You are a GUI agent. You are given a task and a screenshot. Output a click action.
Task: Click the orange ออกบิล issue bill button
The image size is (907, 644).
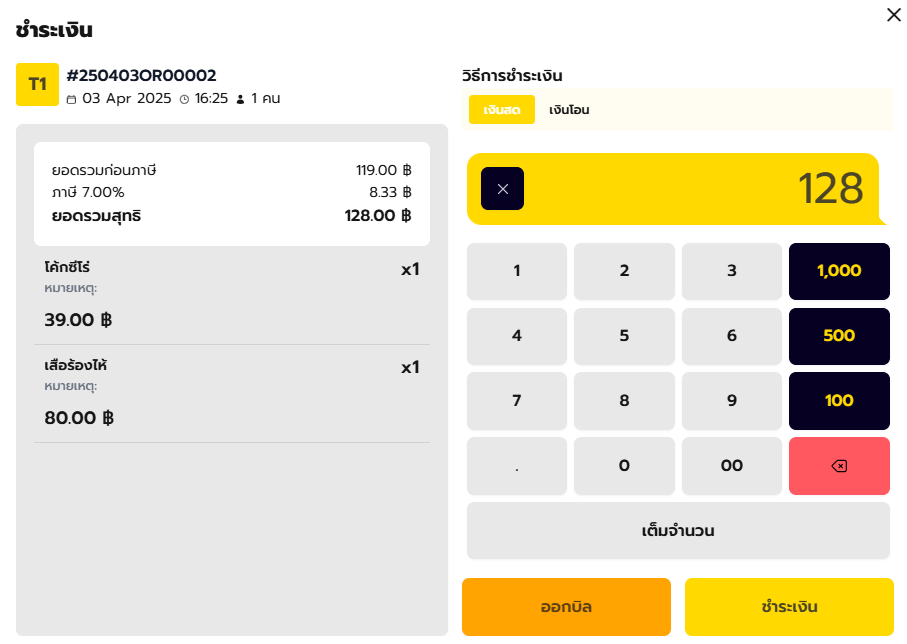(566, 607)
